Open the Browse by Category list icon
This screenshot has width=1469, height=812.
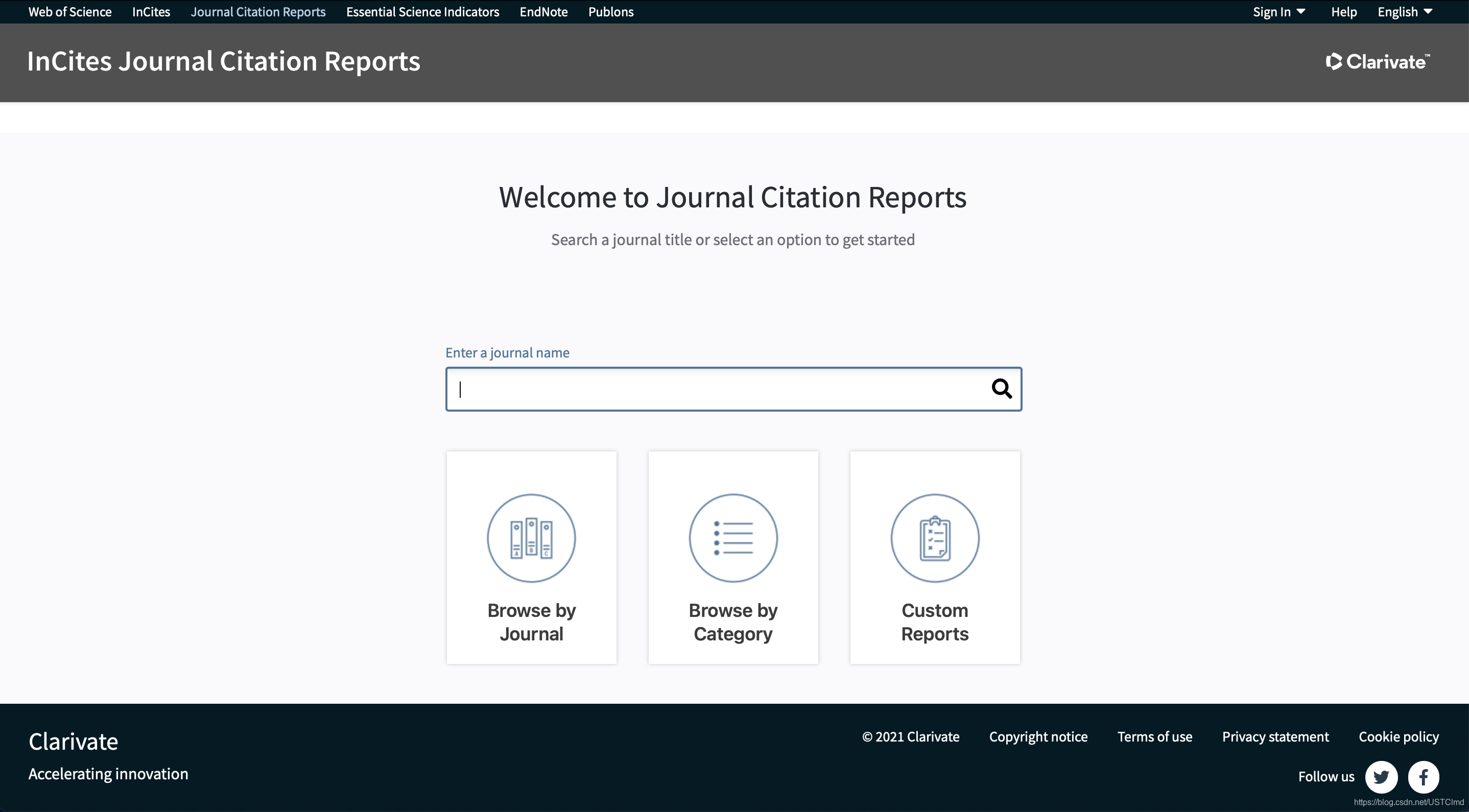tap(733, 538)
